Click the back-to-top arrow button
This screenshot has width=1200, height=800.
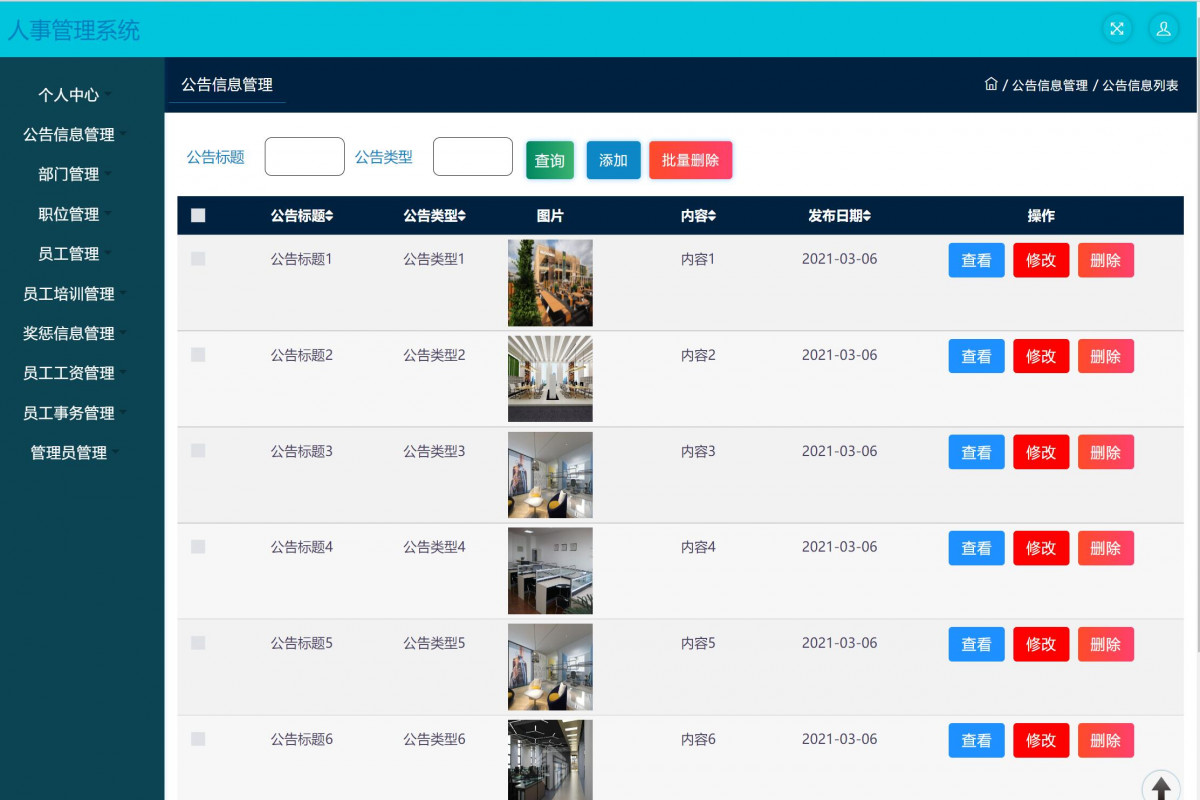(1161, 785)
